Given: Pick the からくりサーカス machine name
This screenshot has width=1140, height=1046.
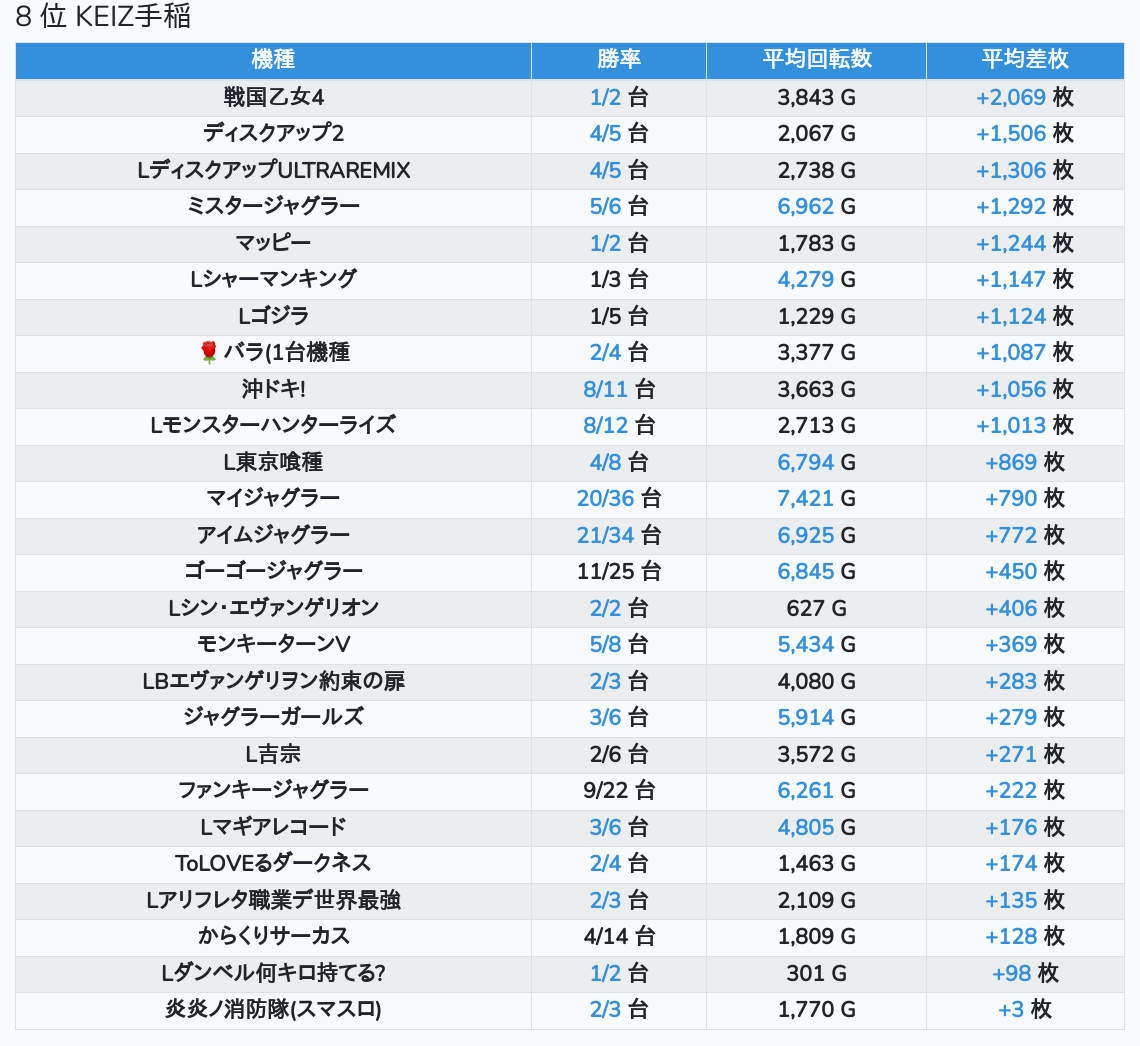Looking at the screenshot, I should coord(273,936).
